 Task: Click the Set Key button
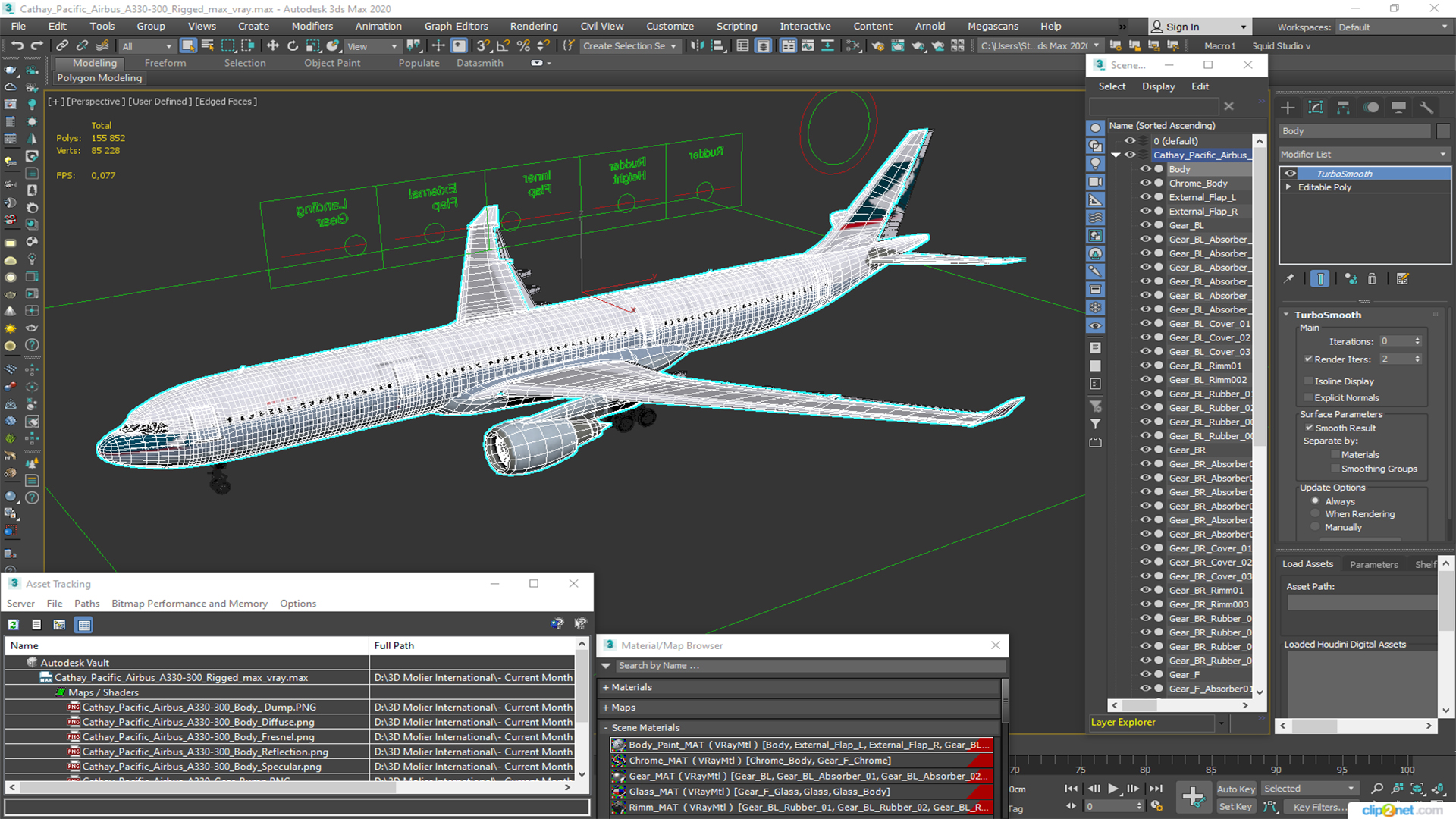pos(1235,807)
